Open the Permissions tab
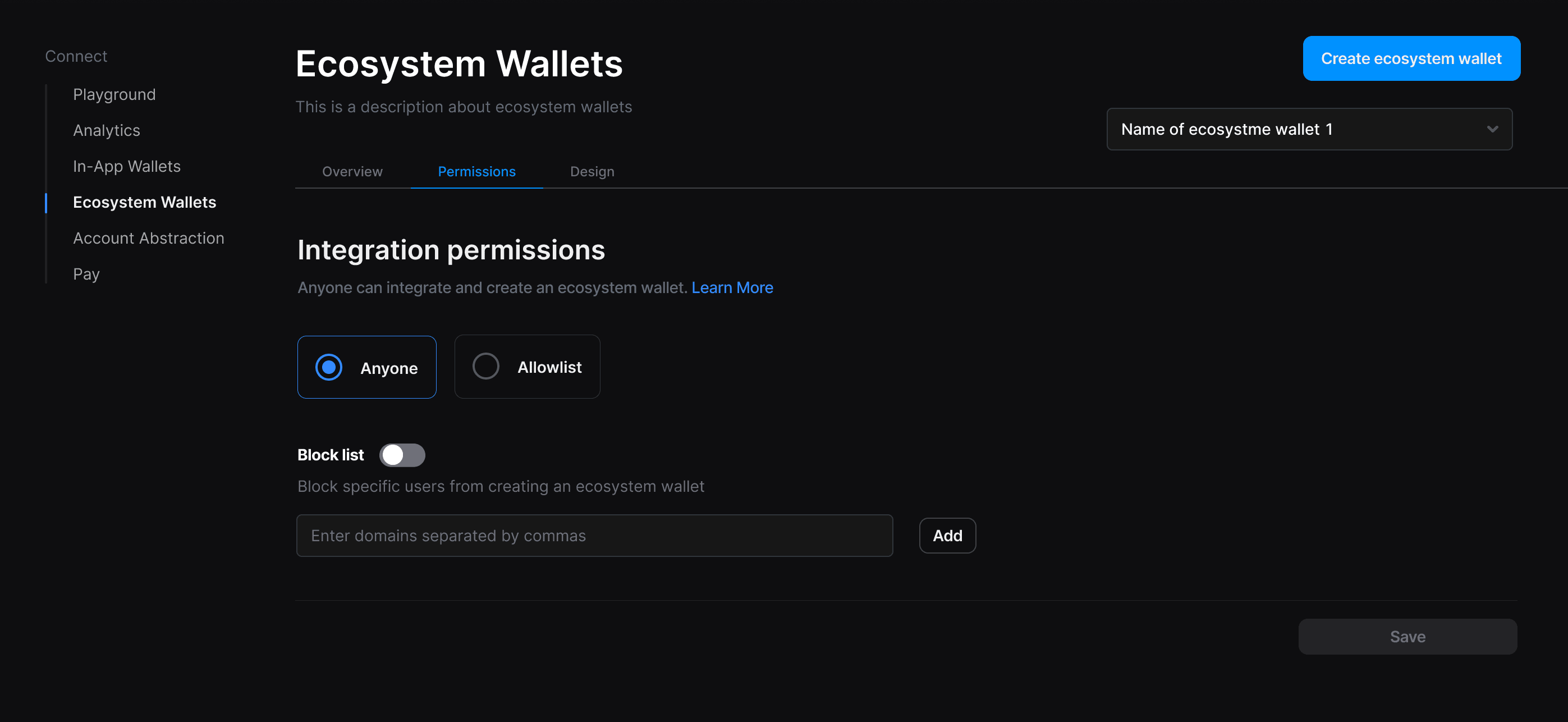1568x722 pixels. tap(476, 172)
